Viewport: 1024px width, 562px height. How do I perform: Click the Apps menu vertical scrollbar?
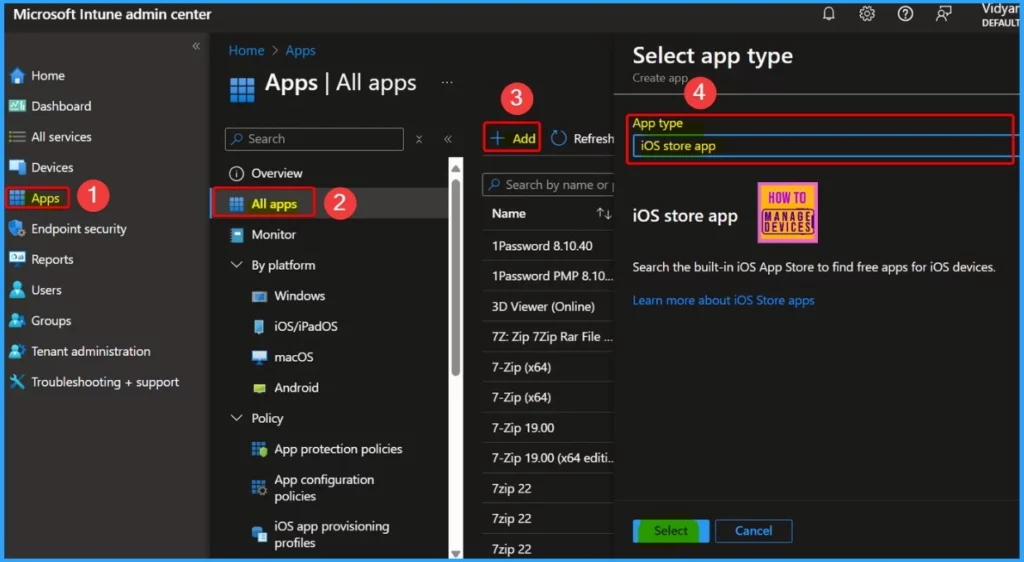pos(456,277)
